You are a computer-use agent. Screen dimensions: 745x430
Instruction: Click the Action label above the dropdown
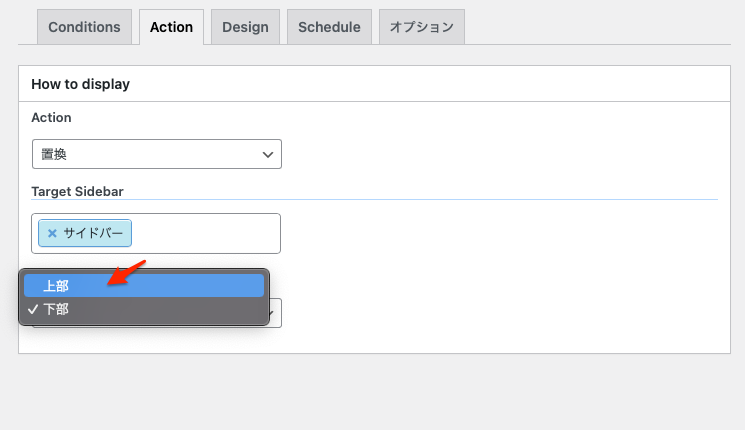[51, 117]
